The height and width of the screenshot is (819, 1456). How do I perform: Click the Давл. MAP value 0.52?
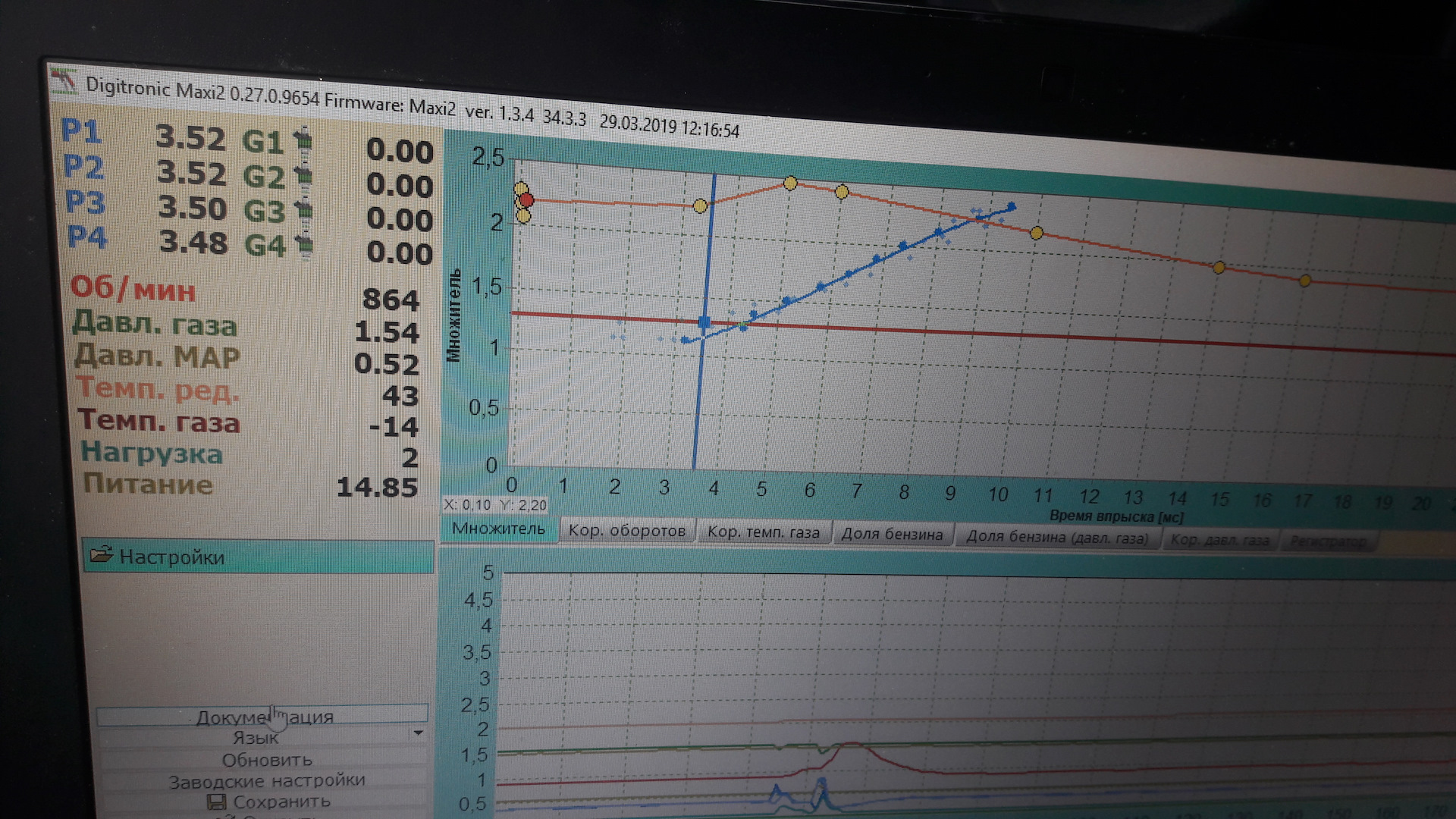click(x=386, y=364)
